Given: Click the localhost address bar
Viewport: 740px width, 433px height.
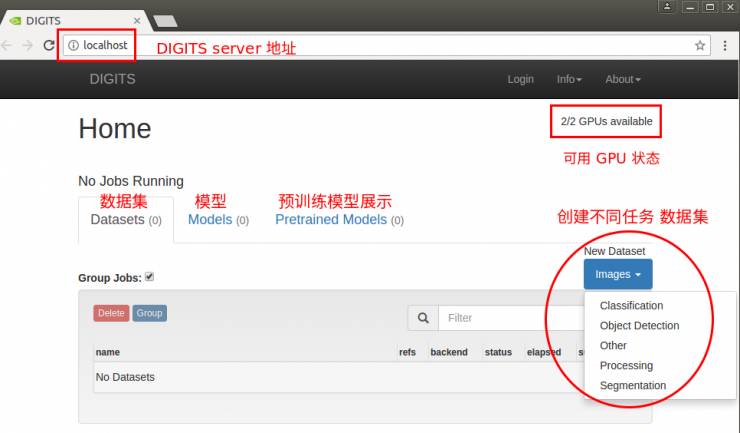Looking at the screenshot, I should tap(386, 45).
